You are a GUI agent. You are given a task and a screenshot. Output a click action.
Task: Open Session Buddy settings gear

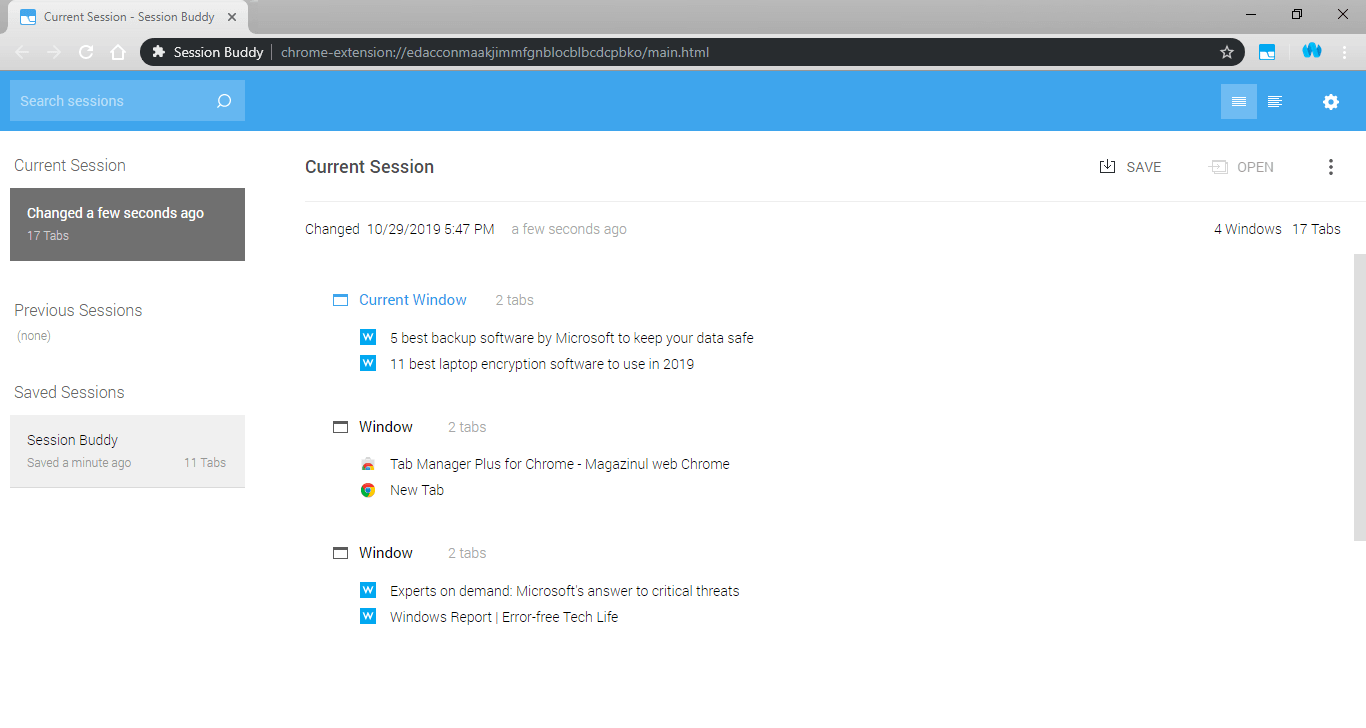pyautogui.click(x=1331, y=101)
